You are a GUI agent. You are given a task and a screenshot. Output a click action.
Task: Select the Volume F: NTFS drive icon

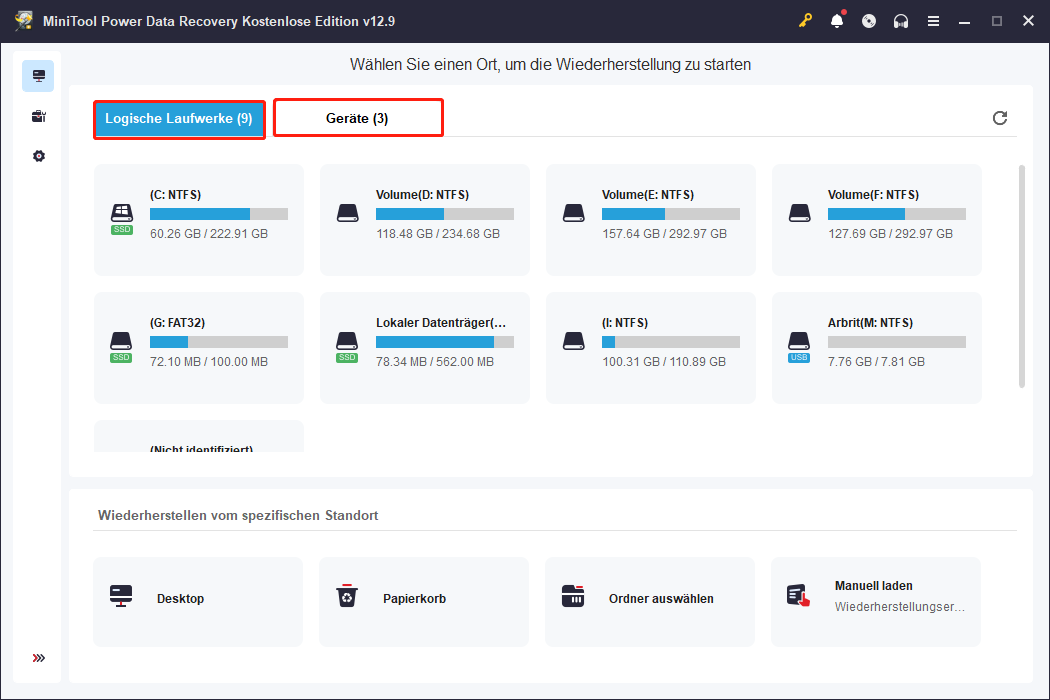coord(800,214)
